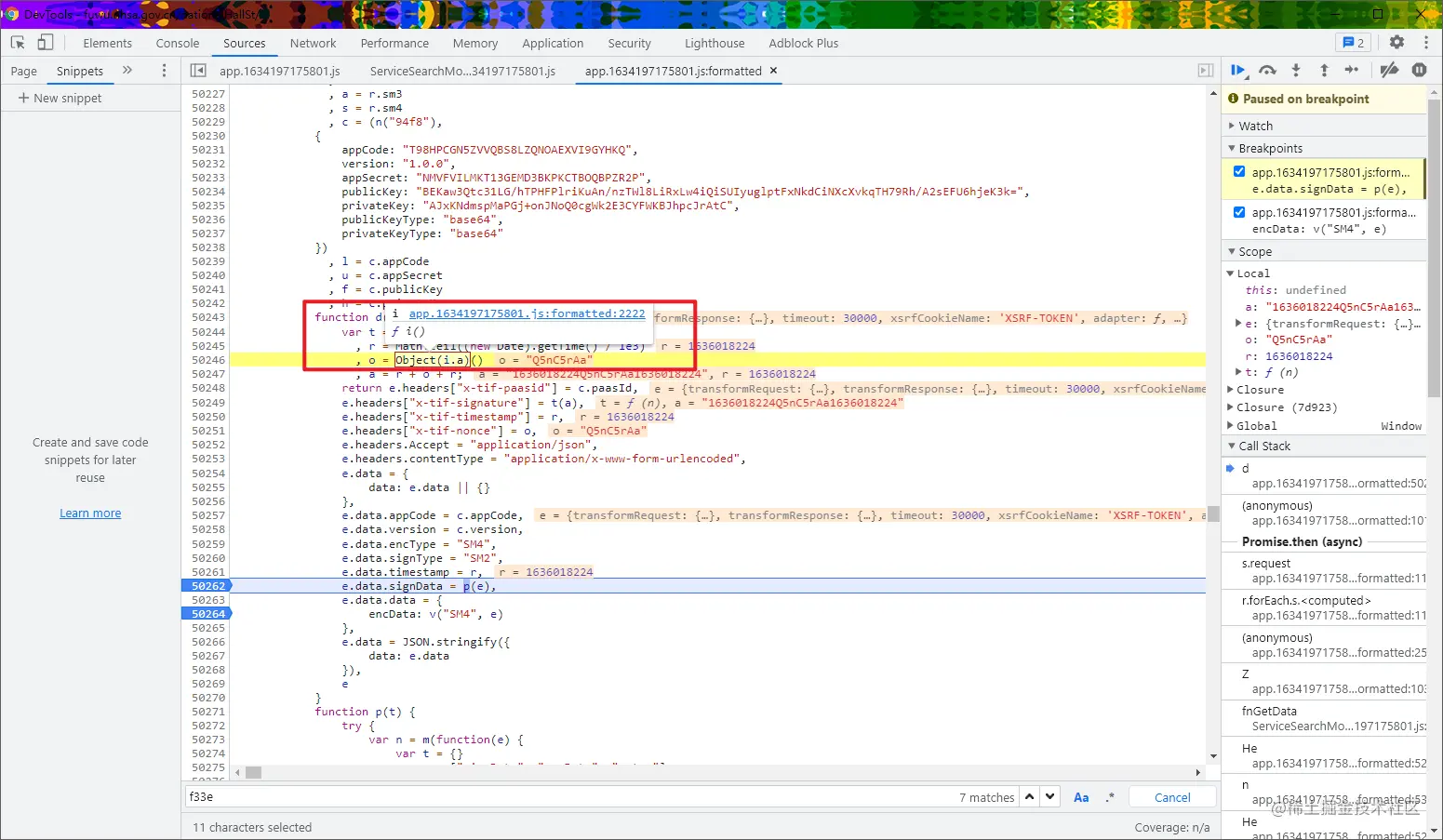The width and height of the screenshot is (1443, 840).
Task: Hide the debugger sidebar icon
Action: pyautogui.click(x=1206, y=71)
